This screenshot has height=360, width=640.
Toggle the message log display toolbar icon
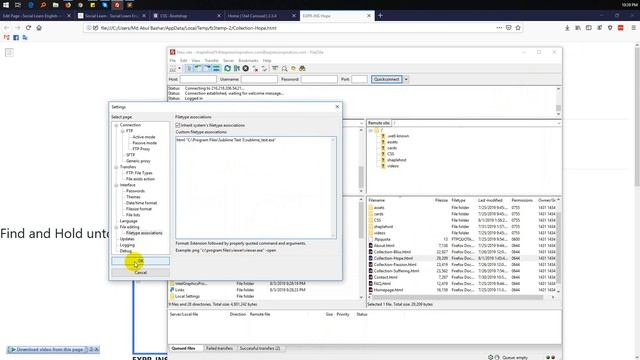[x=189, y=69]
